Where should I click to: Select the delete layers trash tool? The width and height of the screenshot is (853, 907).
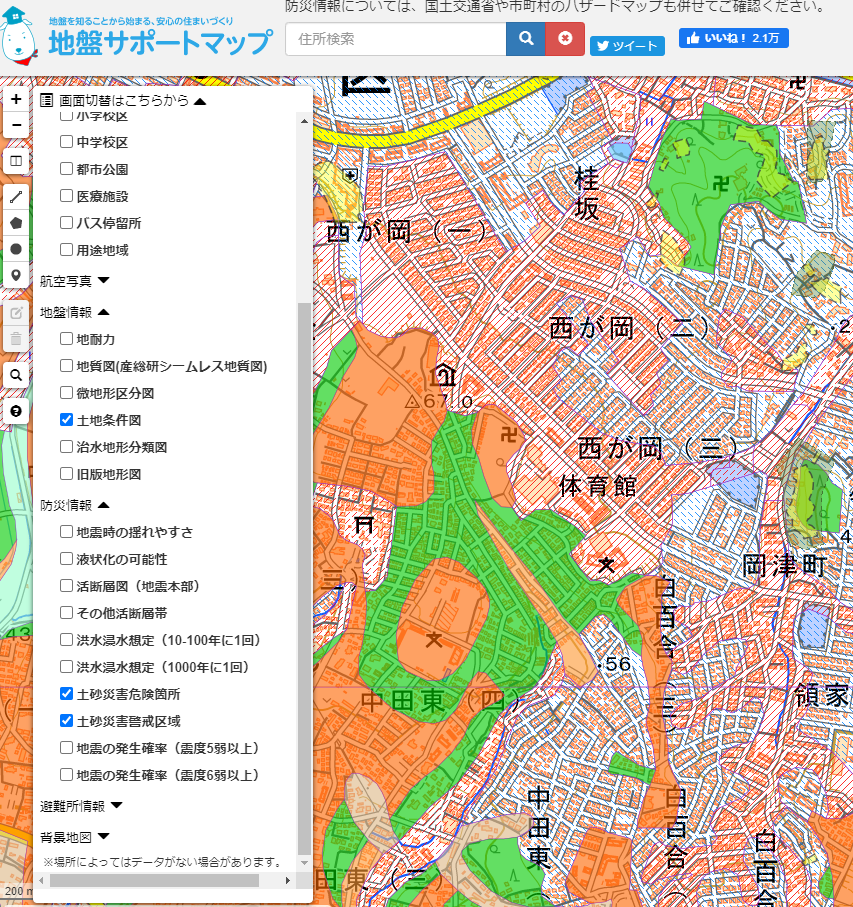pyautogui.click(x=16, y=339)
